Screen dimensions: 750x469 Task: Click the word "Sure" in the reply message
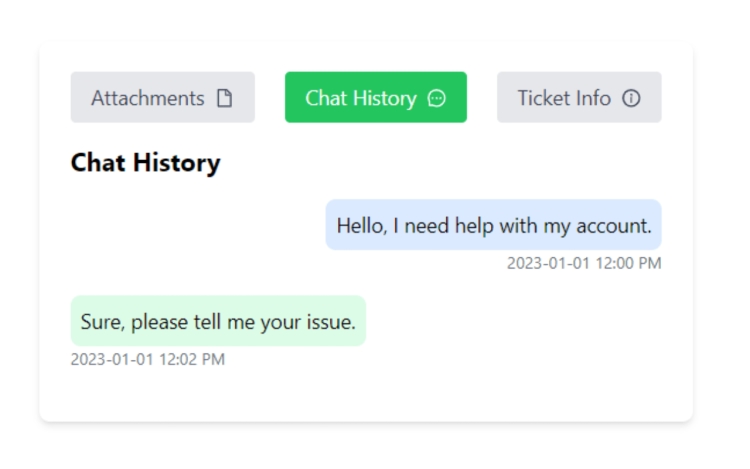pos(102,322)
